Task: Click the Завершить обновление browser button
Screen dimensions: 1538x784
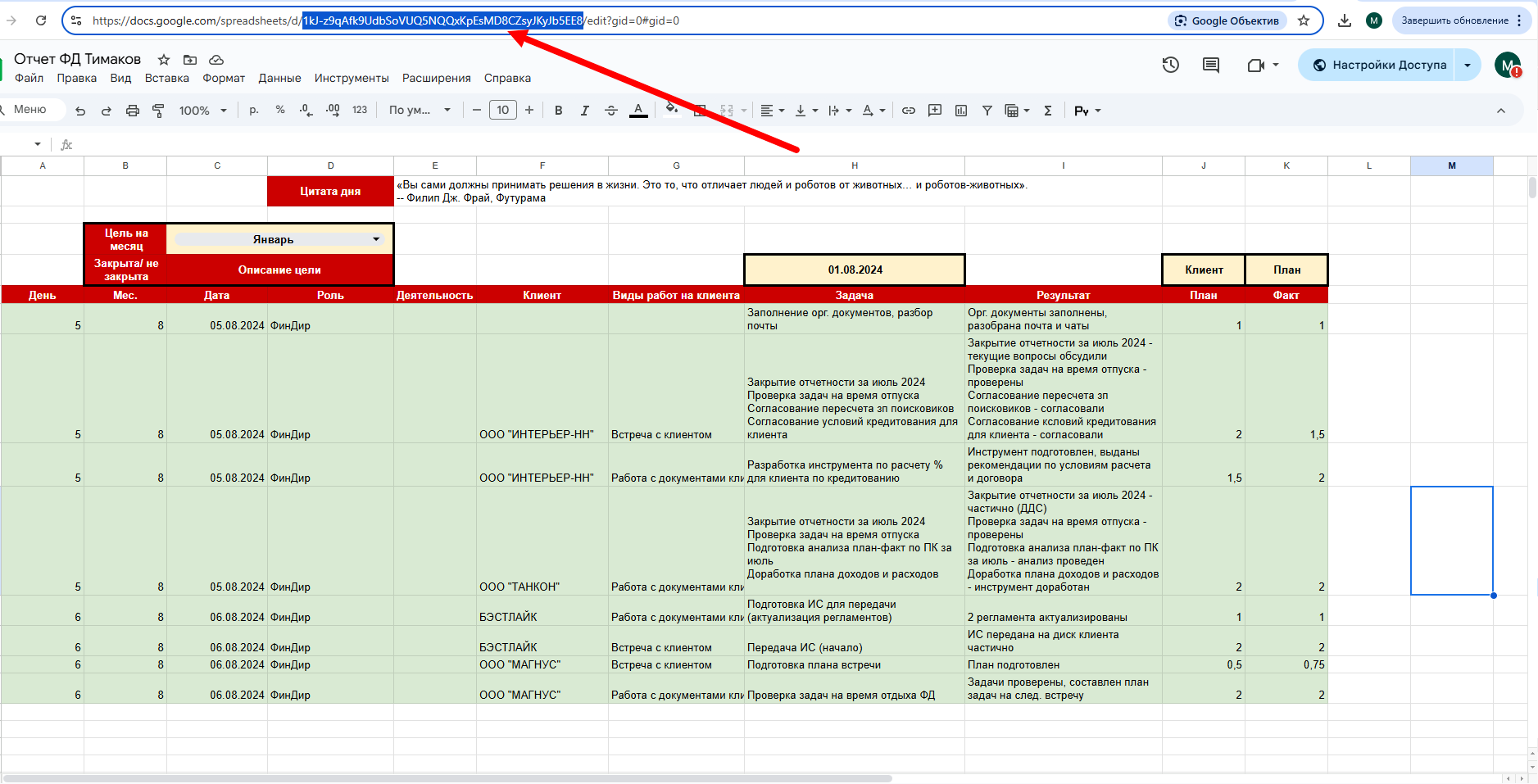Action: click(1454, 20)
